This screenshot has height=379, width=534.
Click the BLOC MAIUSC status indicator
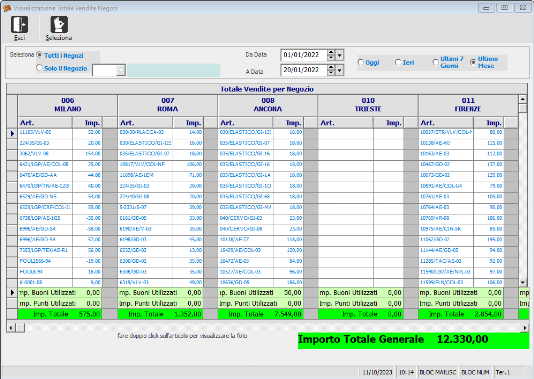pyautogui.click(x=437, y=372)
